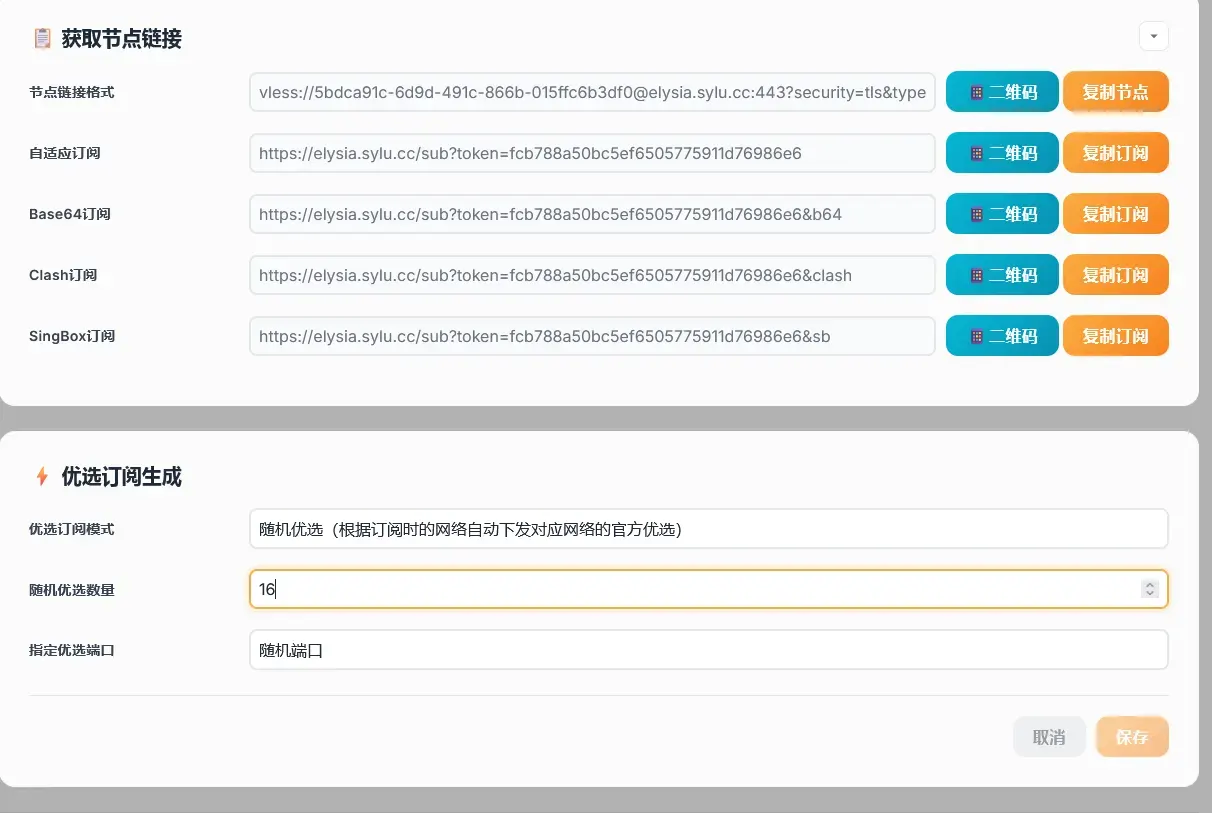Screen dimensions: 1212x813
Task: Click the 指定优选端口 label
Action: 72,650
